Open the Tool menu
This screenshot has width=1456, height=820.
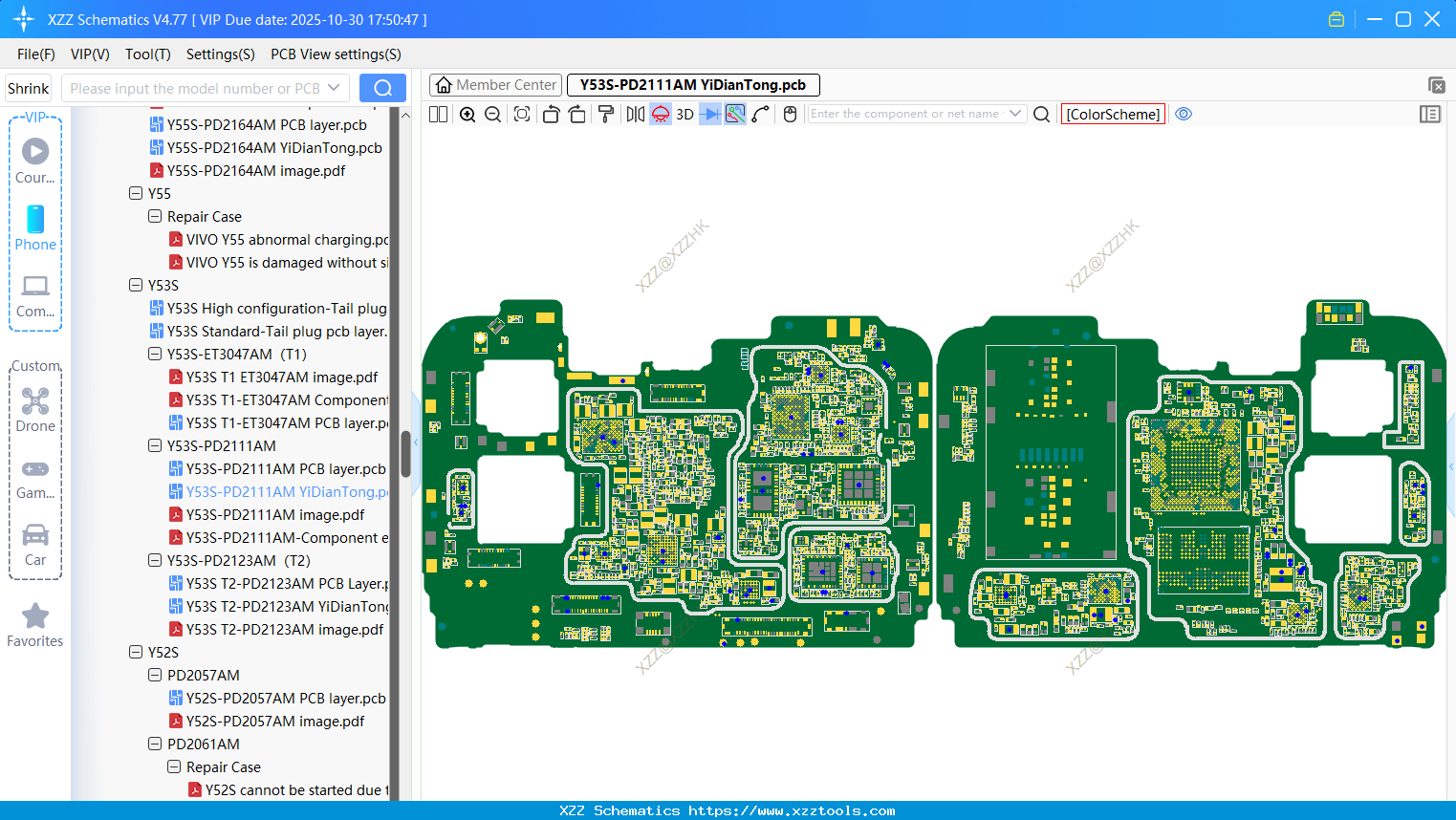(x=147, y=54)
